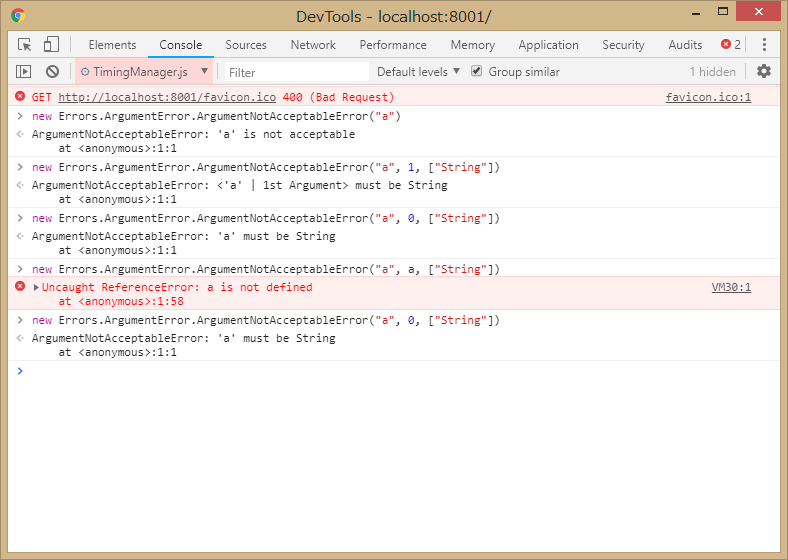The width and height of the screenshot is (788, 560).
Task: Show the console sidebar panel
Action: tap(25, 72)
